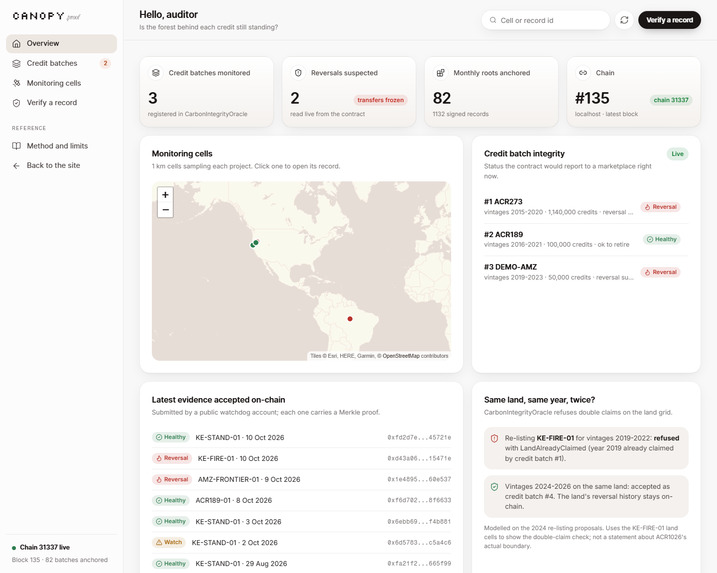Viewport: 717px width, 573px height.
Task: Click hash 0xfd2d7e...45721e
Action: tap(419, 438)
